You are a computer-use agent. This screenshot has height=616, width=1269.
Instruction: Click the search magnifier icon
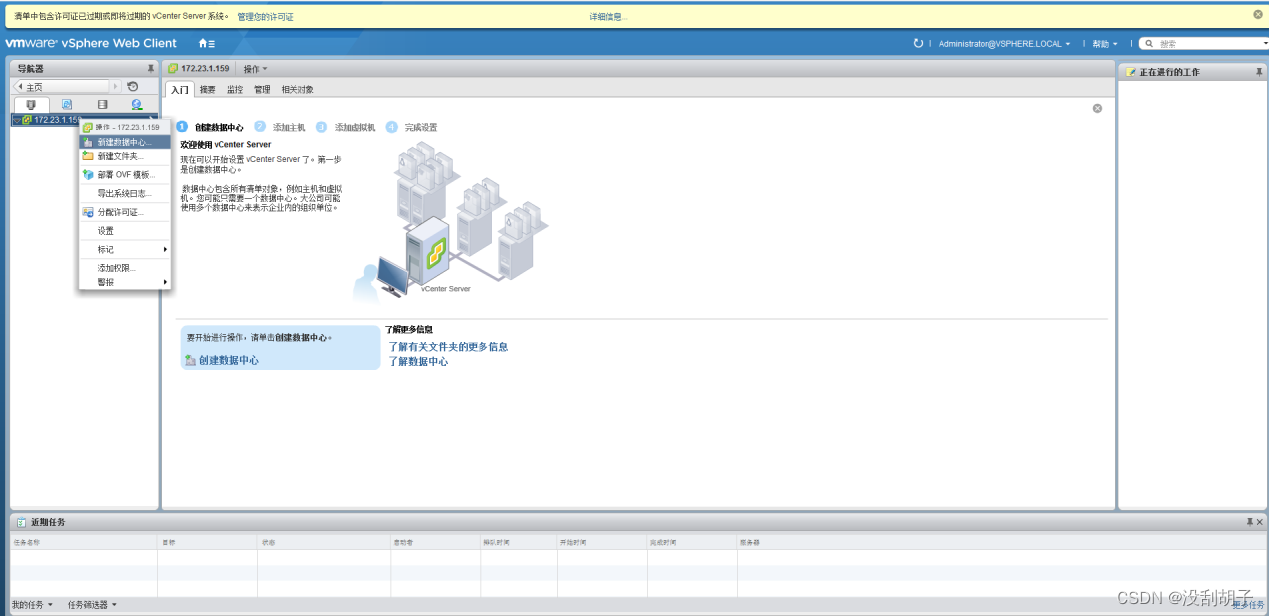tap(1150, 43)
